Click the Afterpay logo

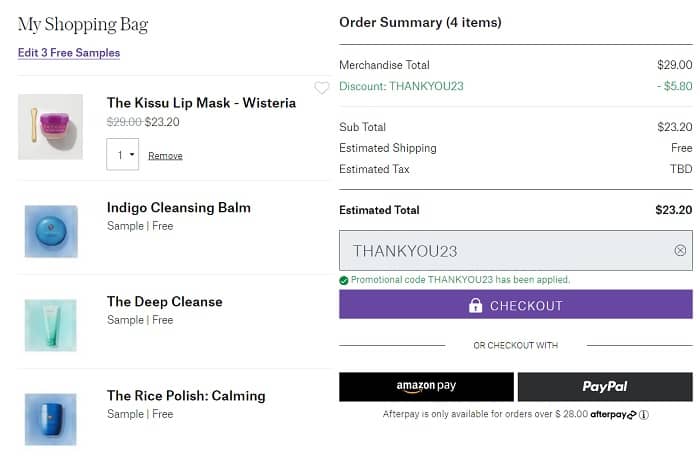tap(612, 415)
